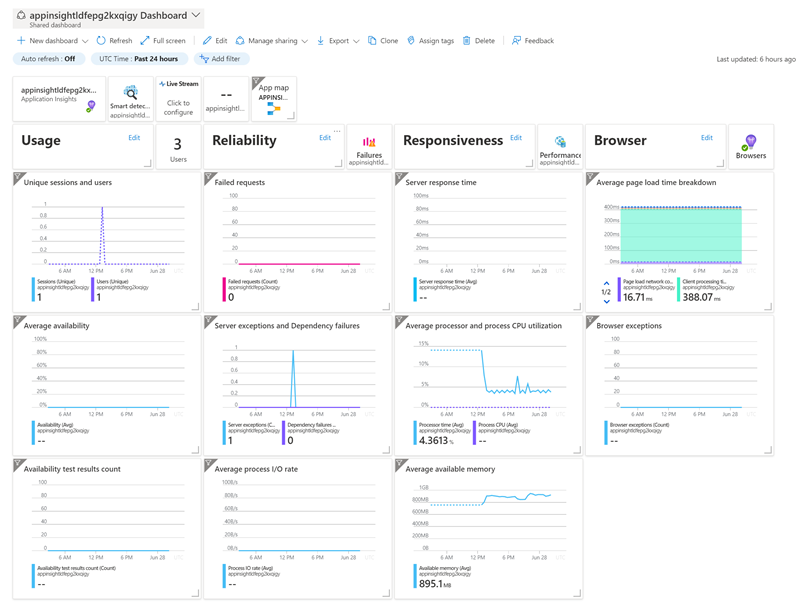800x605 pixels.
Task: Click filter icon on Server response time tile
Action: [401, 178]
